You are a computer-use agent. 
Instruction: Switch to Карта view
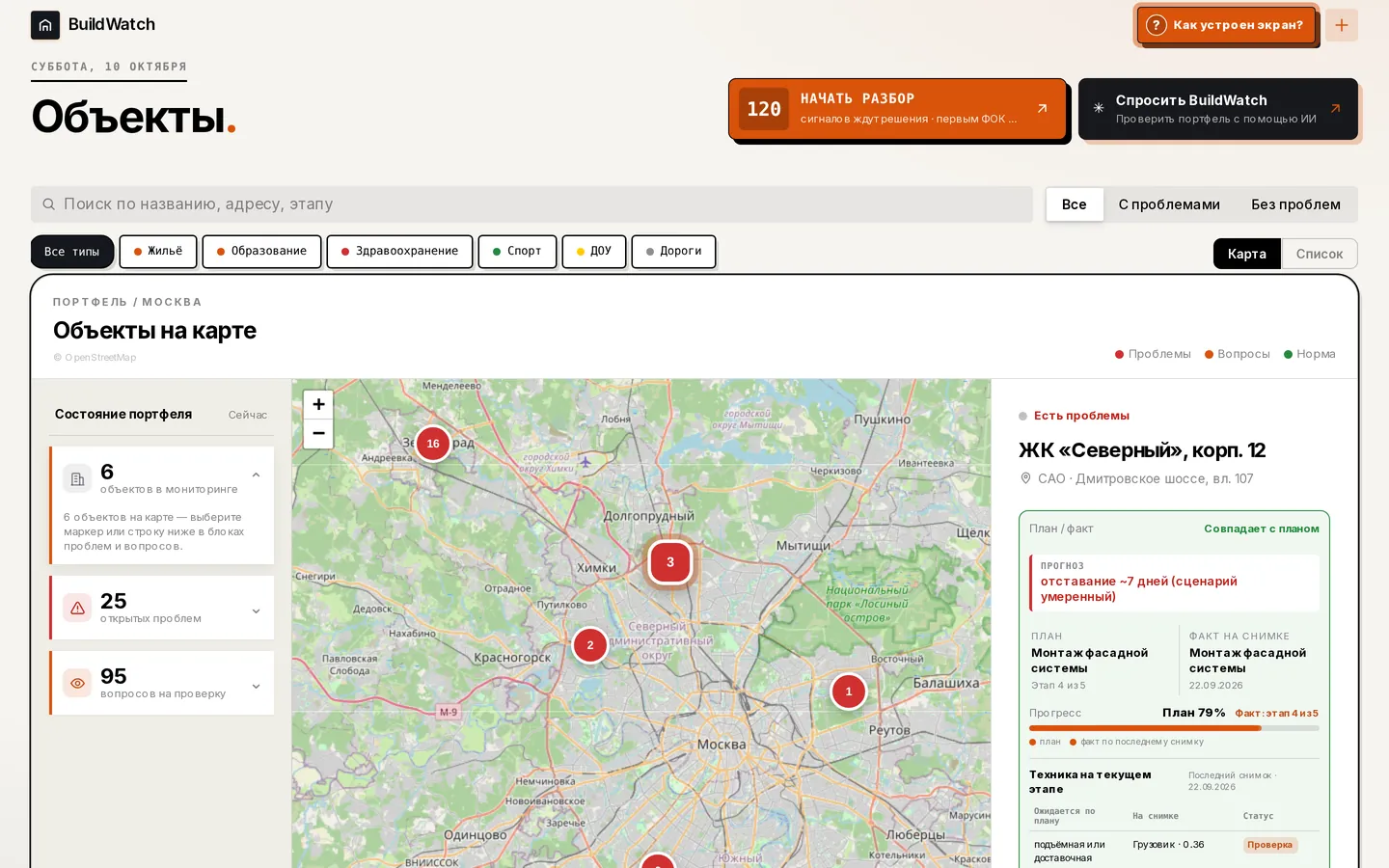[x=1247, y=254]
